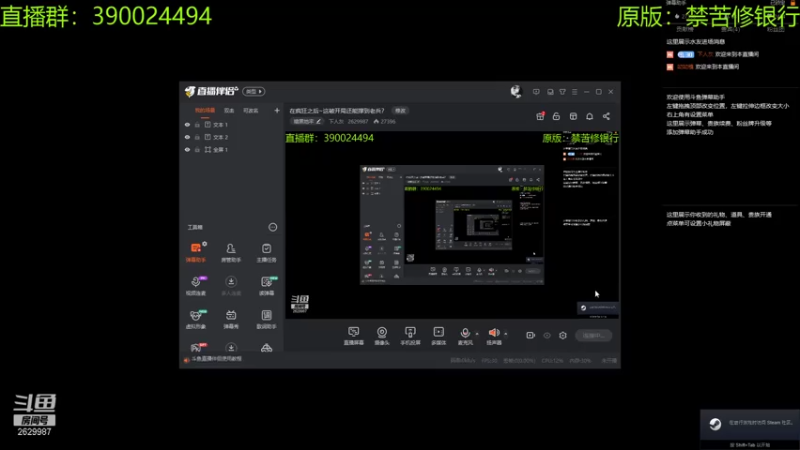Open the 读弹幕 read-danmaku tool

coord(266,285)
